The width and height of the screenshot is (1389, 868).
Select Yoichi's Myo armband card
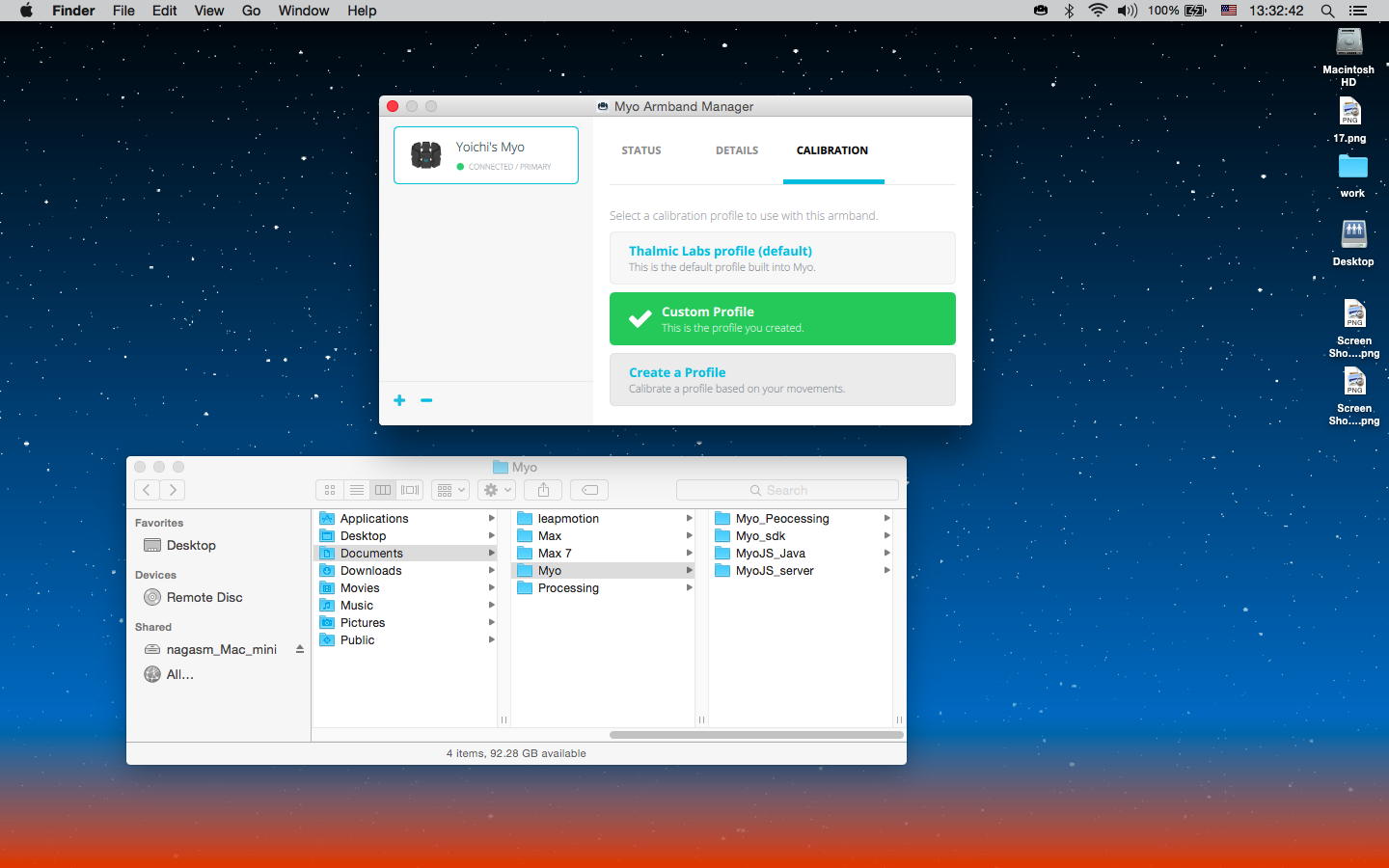click(486, 154)
